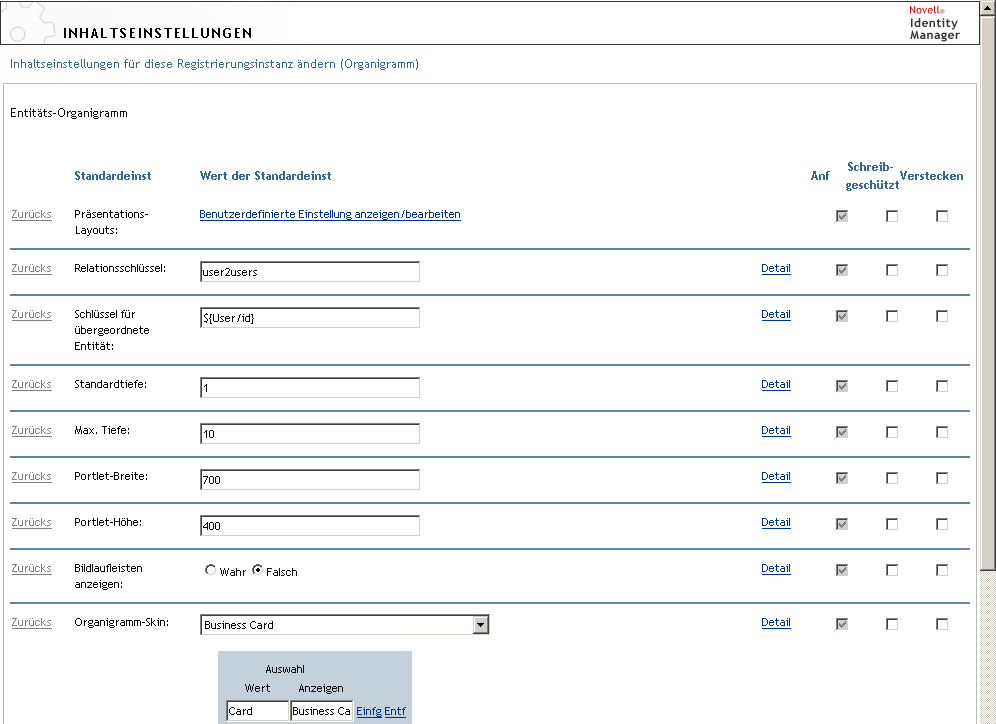Check Schreibgeschützt for Relationsschlüssel

click(x=892, y=270)
